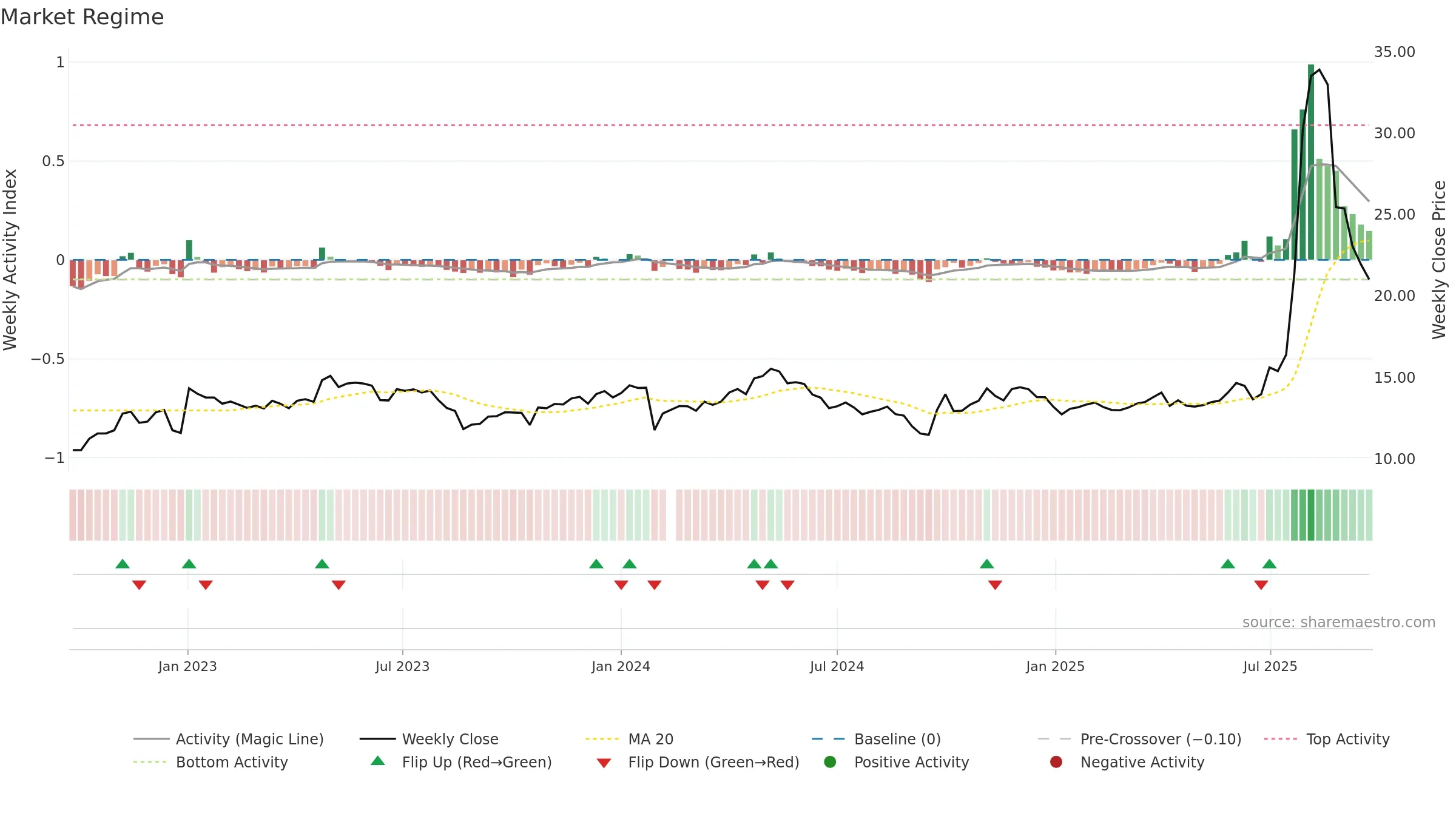1456x819 pixels.
Task: Toggle the Bottom Activity legend entry
Action: (211, 762)
